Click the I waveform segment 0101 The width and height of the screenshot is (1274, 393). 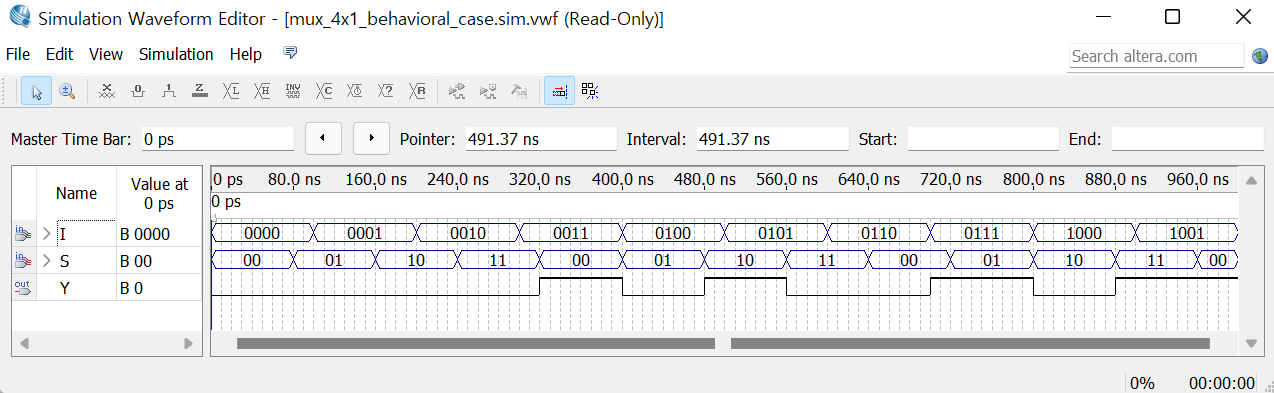coord(776,233)
